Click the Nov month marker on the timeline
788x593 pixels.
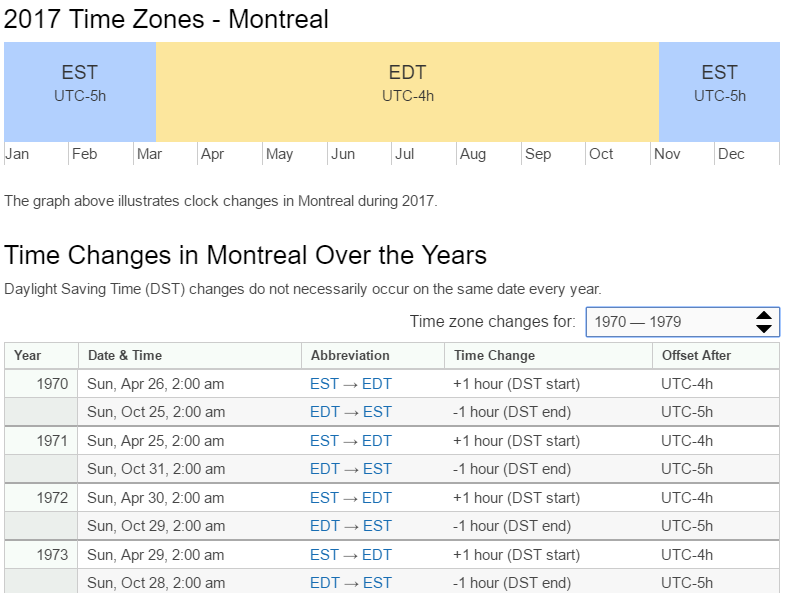click(667, 154)
